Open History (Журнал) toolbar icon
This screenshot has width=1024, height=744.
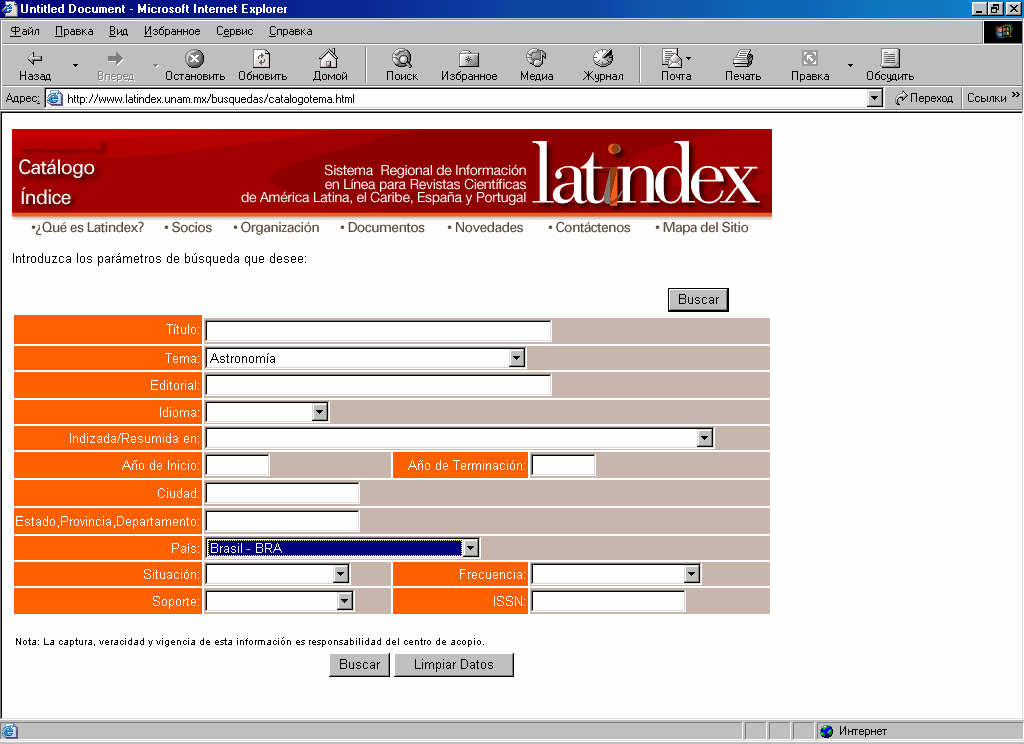(603, 59)
